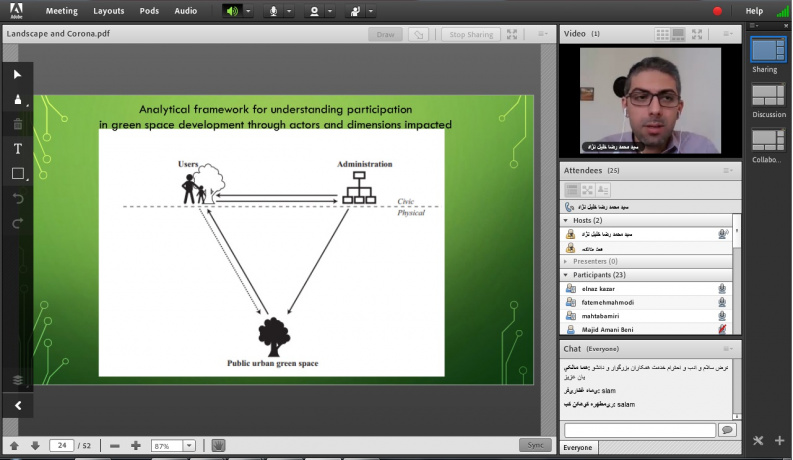This screenshot has height=460, width=793.
Task: Click the Sync button
Action: pyautogui.click(x=535, y=445)
